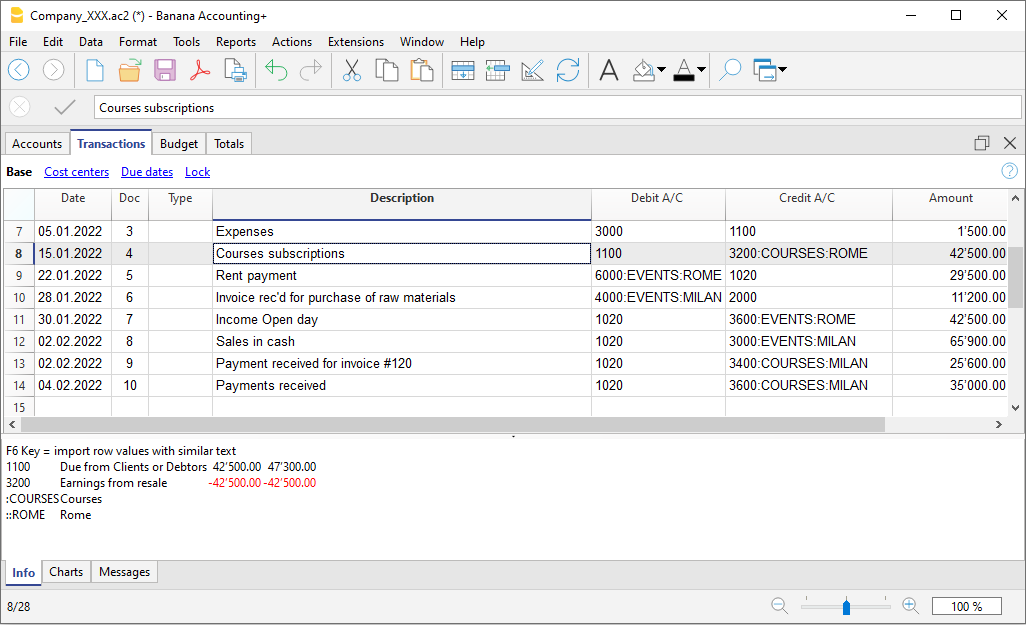This screenshot has width=1026, height=625.
Task: Click the zoom in plus icon
Action: coord(910,606)
